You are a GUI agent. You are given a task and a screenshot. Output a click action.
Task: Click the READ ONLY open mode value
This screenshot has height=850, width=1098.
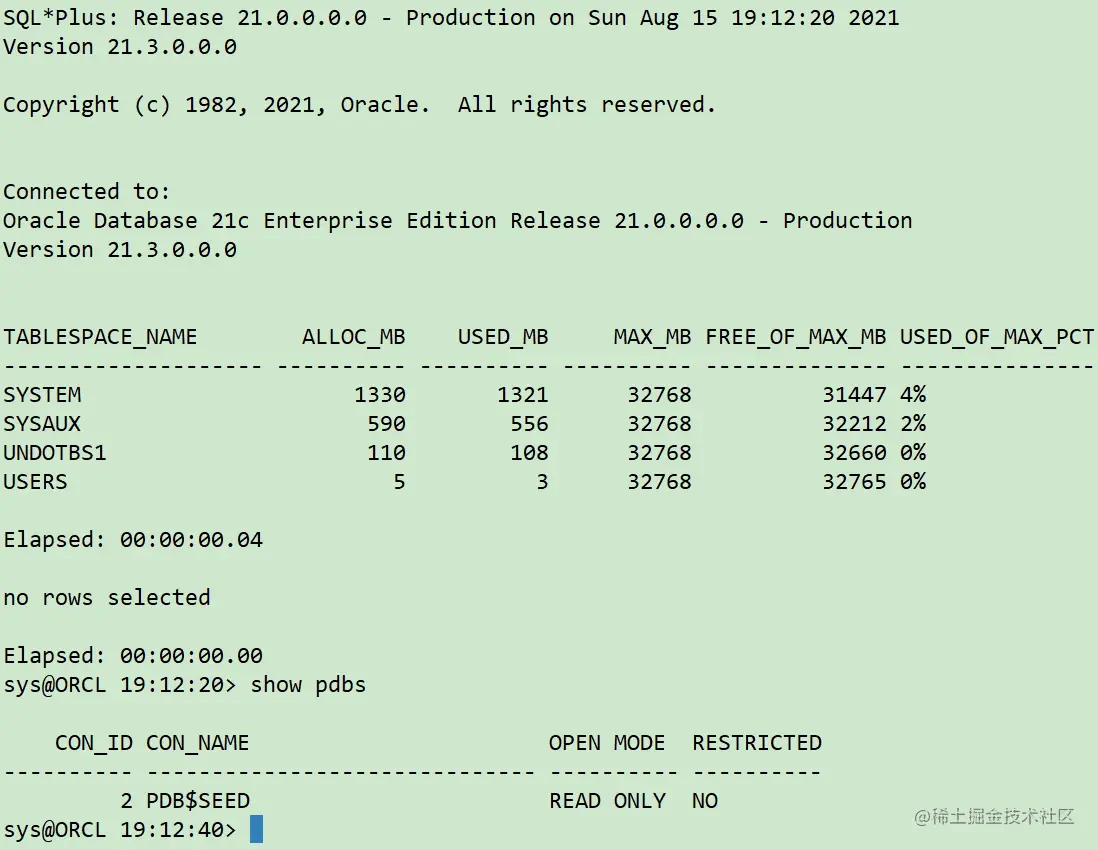pos(607,800)
